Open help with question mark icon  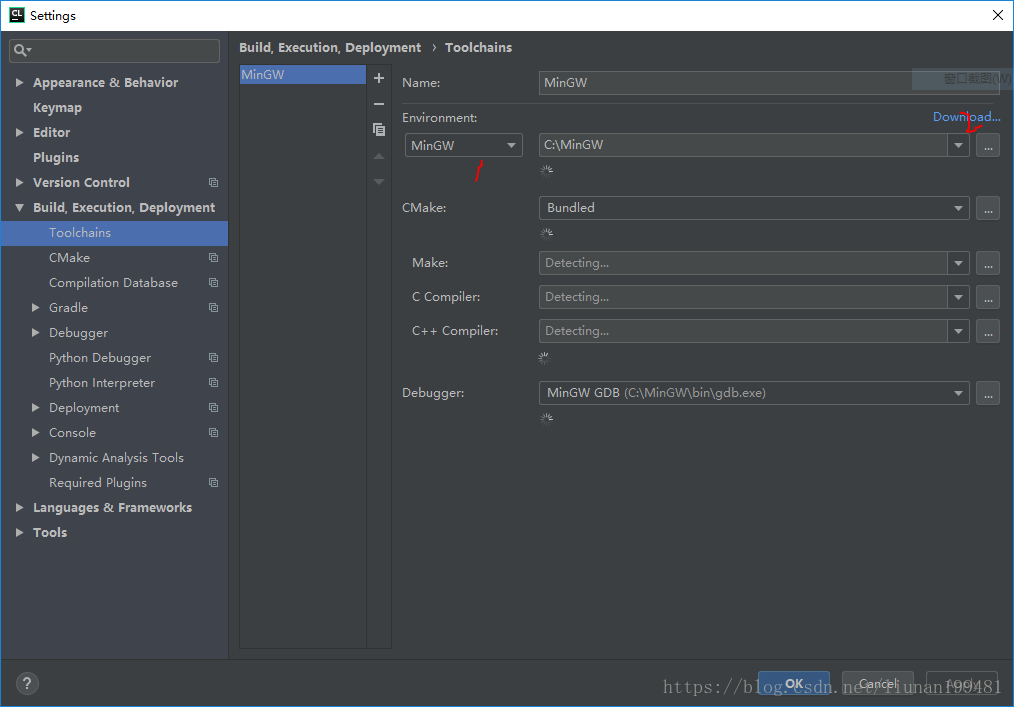tap(27, 683)
